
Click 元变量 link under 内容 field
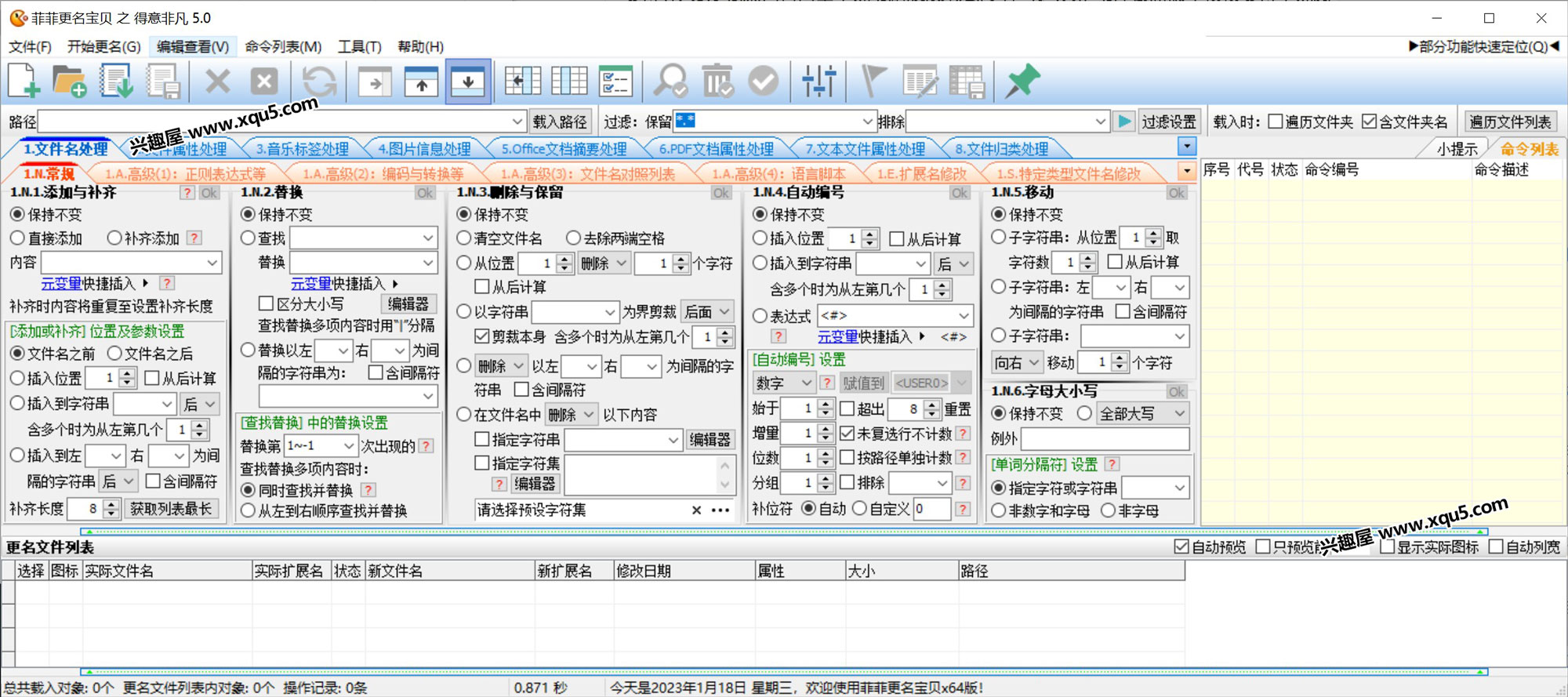pos(61,283)
